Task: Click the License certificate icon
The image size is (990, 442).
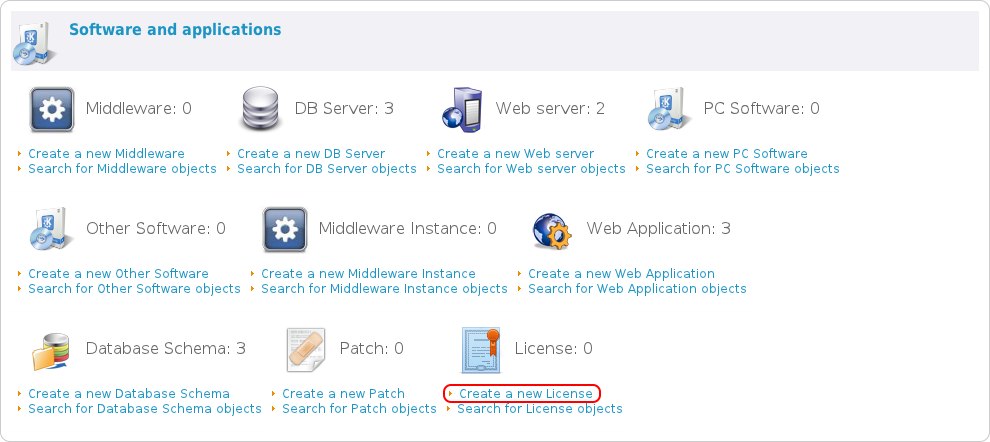Action: (x=481, y=350)
